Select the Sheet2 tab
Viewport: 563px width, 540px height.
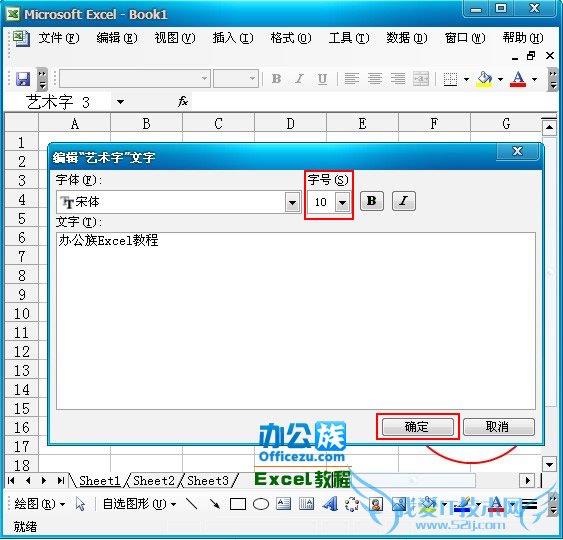coord(154,480)
